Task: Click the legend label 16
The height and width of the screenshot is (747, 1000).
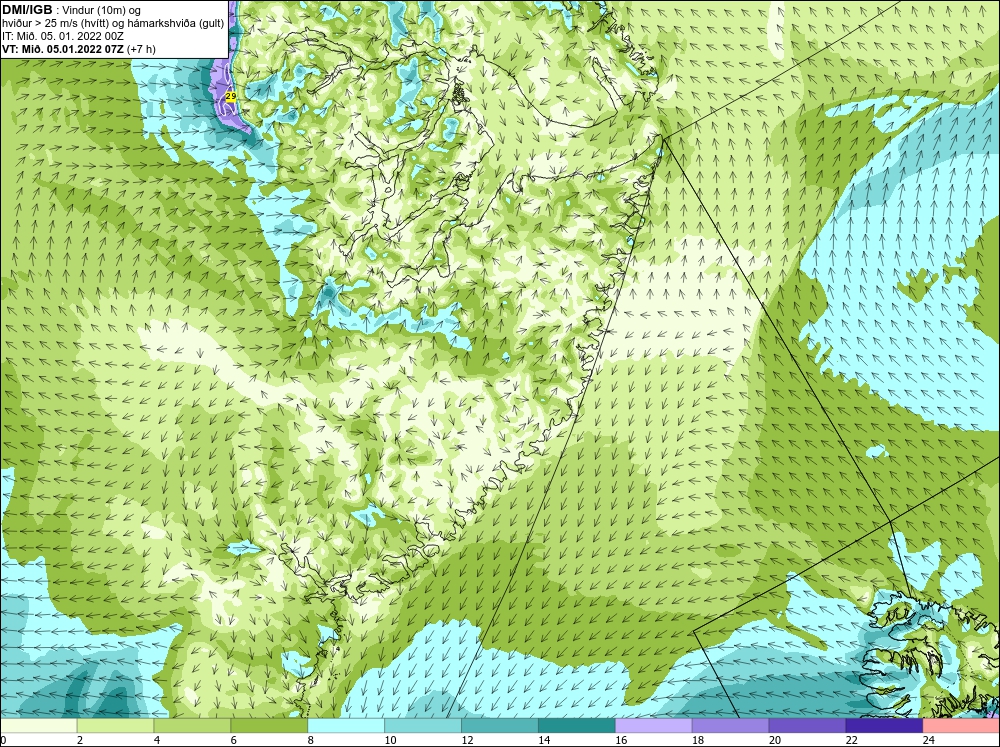Action: [x=621, y=740]
